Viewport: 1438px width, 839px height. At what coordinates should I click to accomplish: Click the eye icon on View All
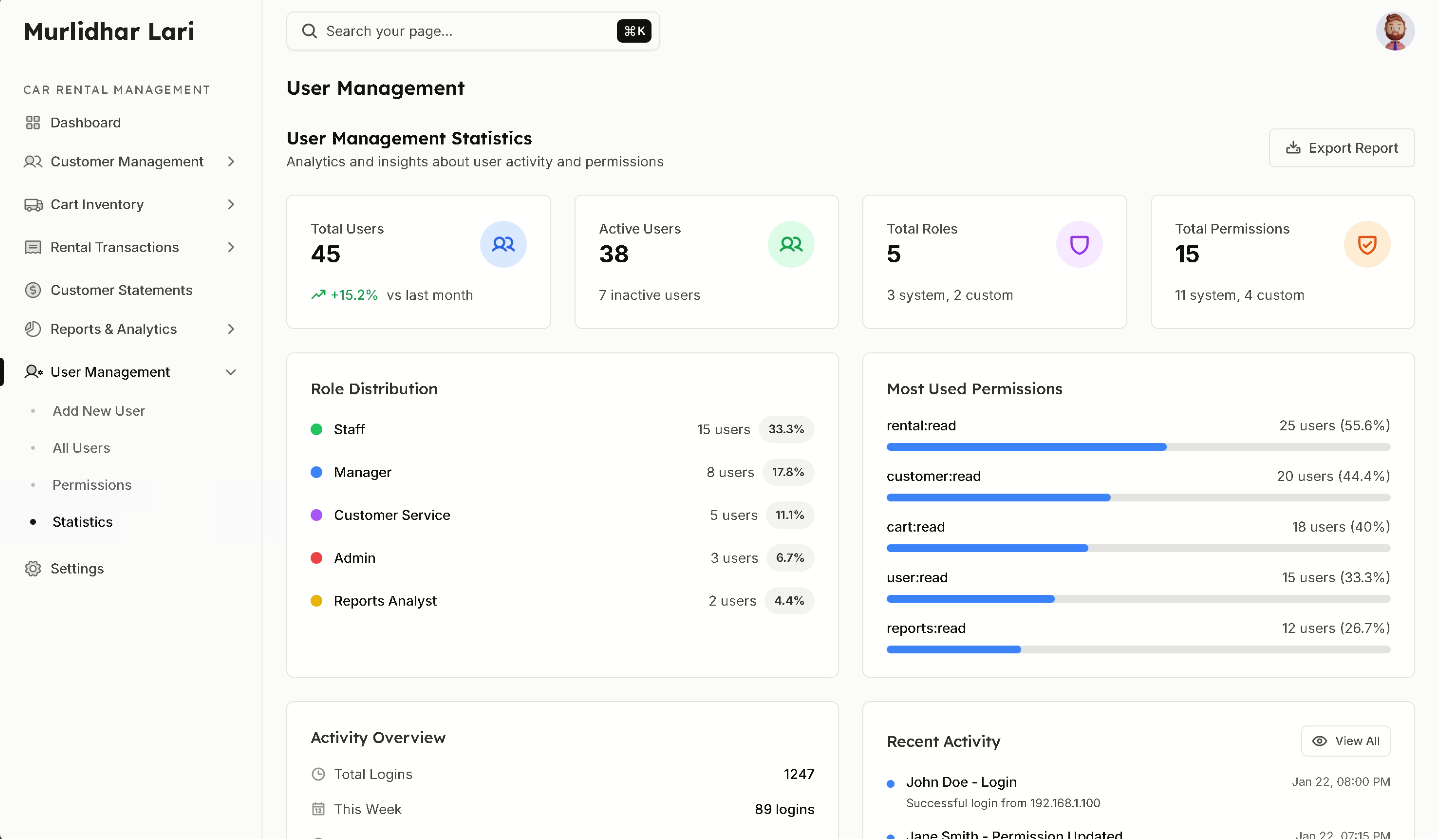click(1320, 741)
